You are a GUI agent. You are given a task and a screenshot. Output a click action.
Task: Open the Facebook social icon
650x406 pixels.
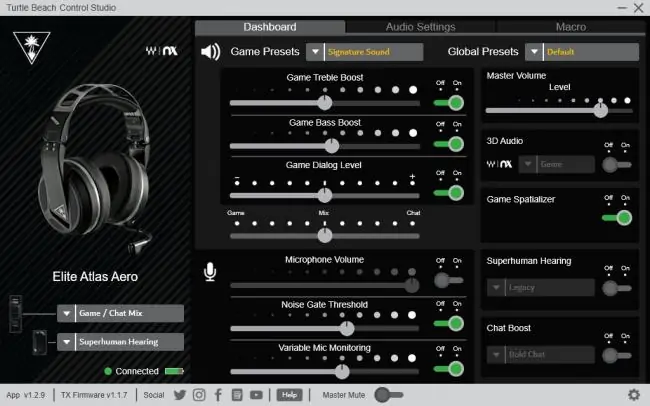tap(218, 395)
